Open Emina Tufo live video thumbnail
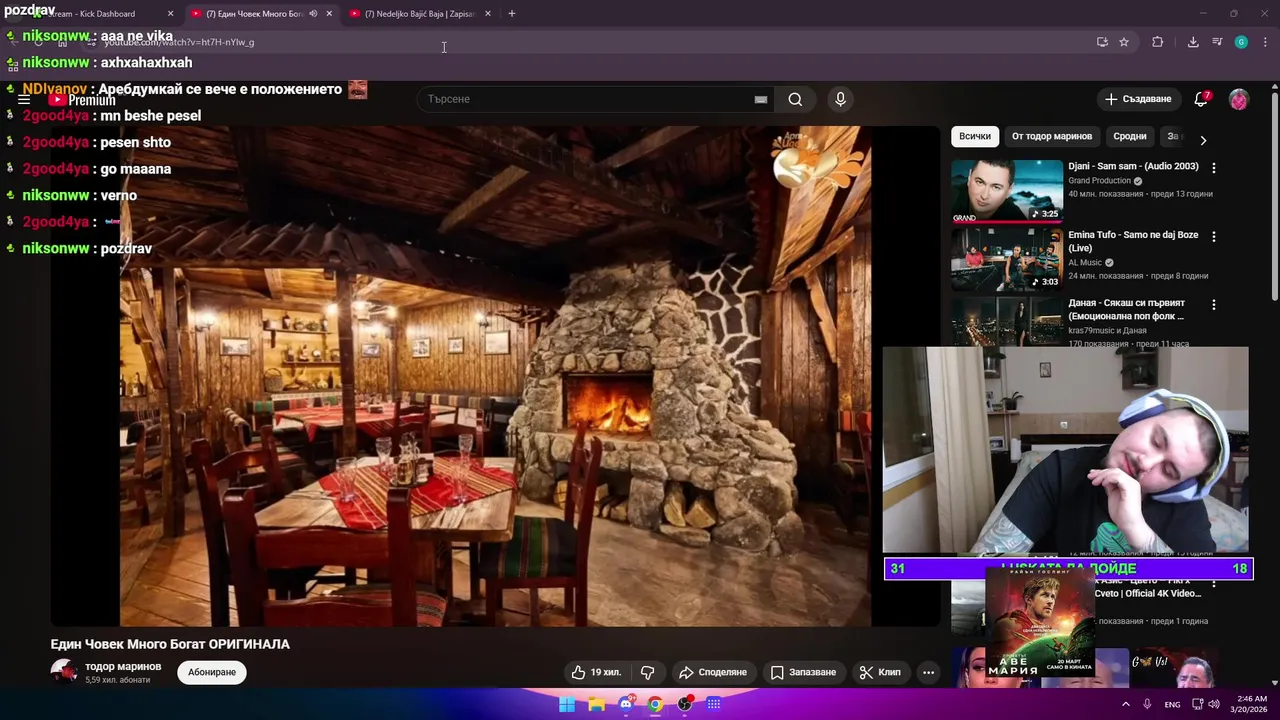 pyautogui.click(x=1007, y=258)
